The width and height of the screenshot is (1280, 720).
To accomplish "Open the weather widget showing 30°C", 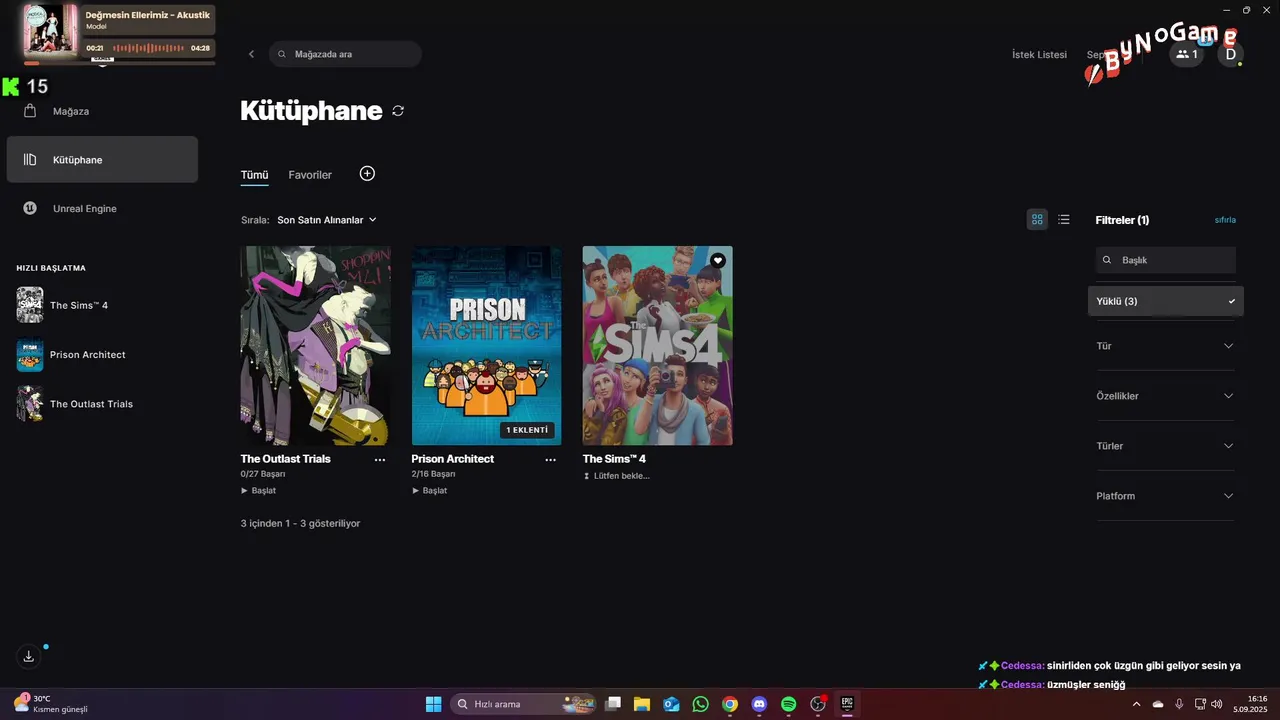I will click(x=50, y=704).
